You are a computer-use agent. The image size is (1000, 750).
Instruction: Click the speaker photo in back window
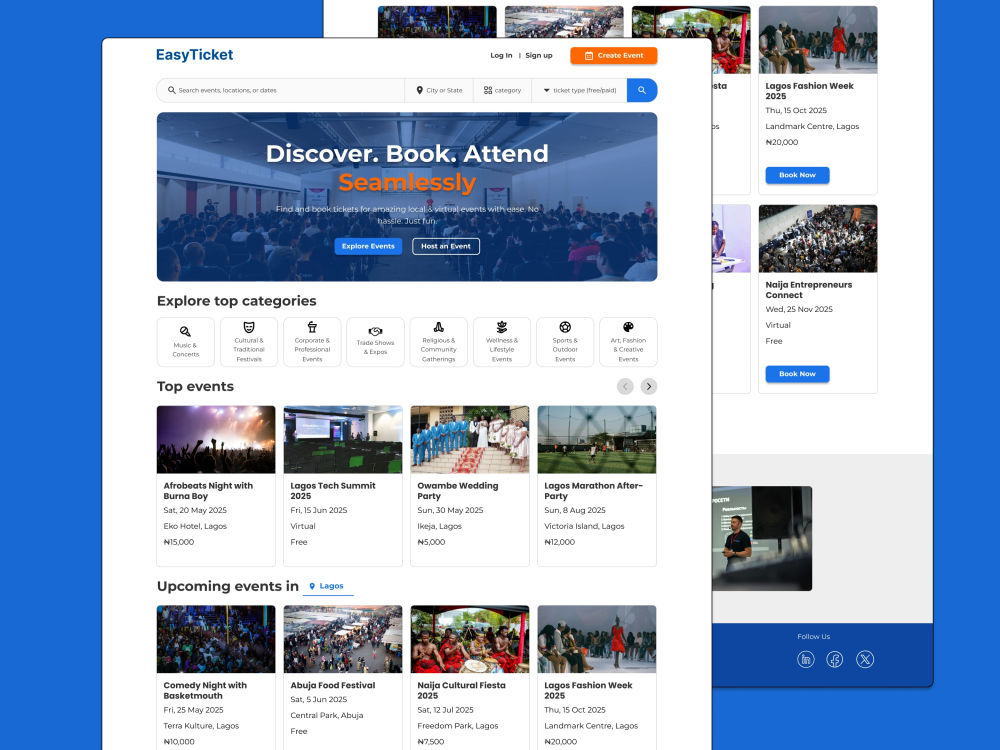click(762, 538)
